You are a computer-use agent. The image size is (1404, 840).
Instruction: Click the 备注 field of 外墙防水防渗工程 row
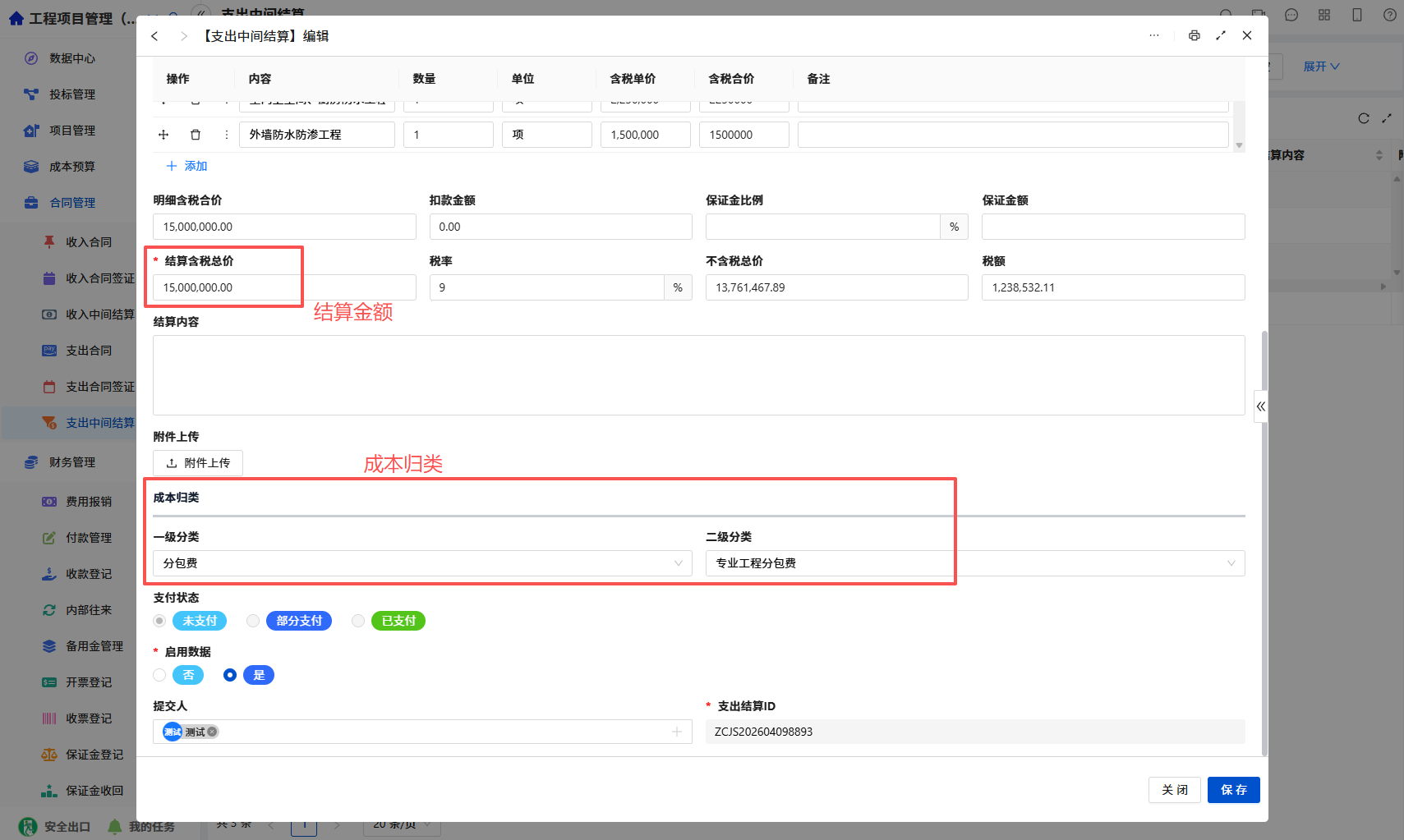[x=1013, y=135]
